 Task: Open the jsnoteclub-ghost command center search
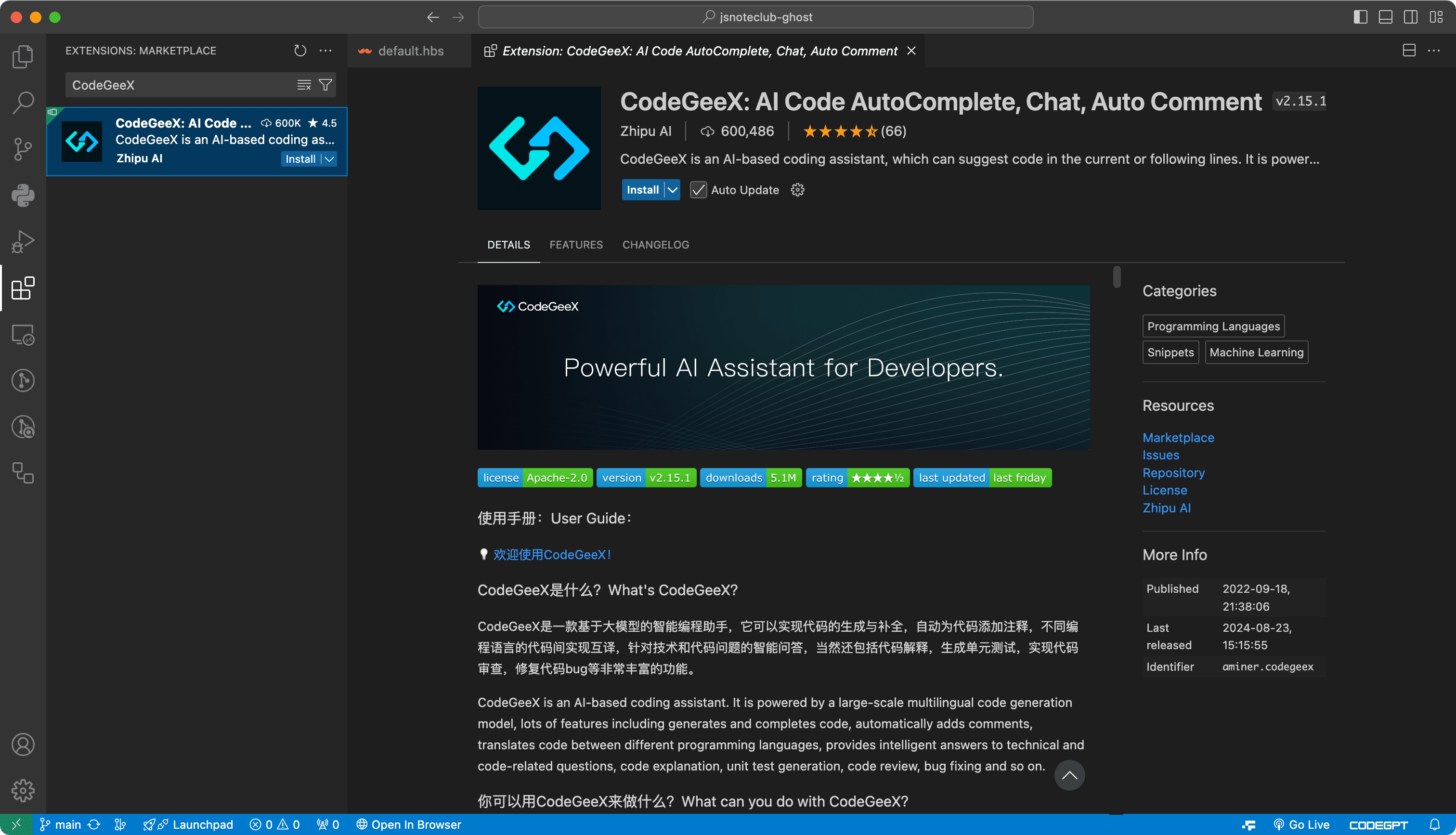pos(755,17)
